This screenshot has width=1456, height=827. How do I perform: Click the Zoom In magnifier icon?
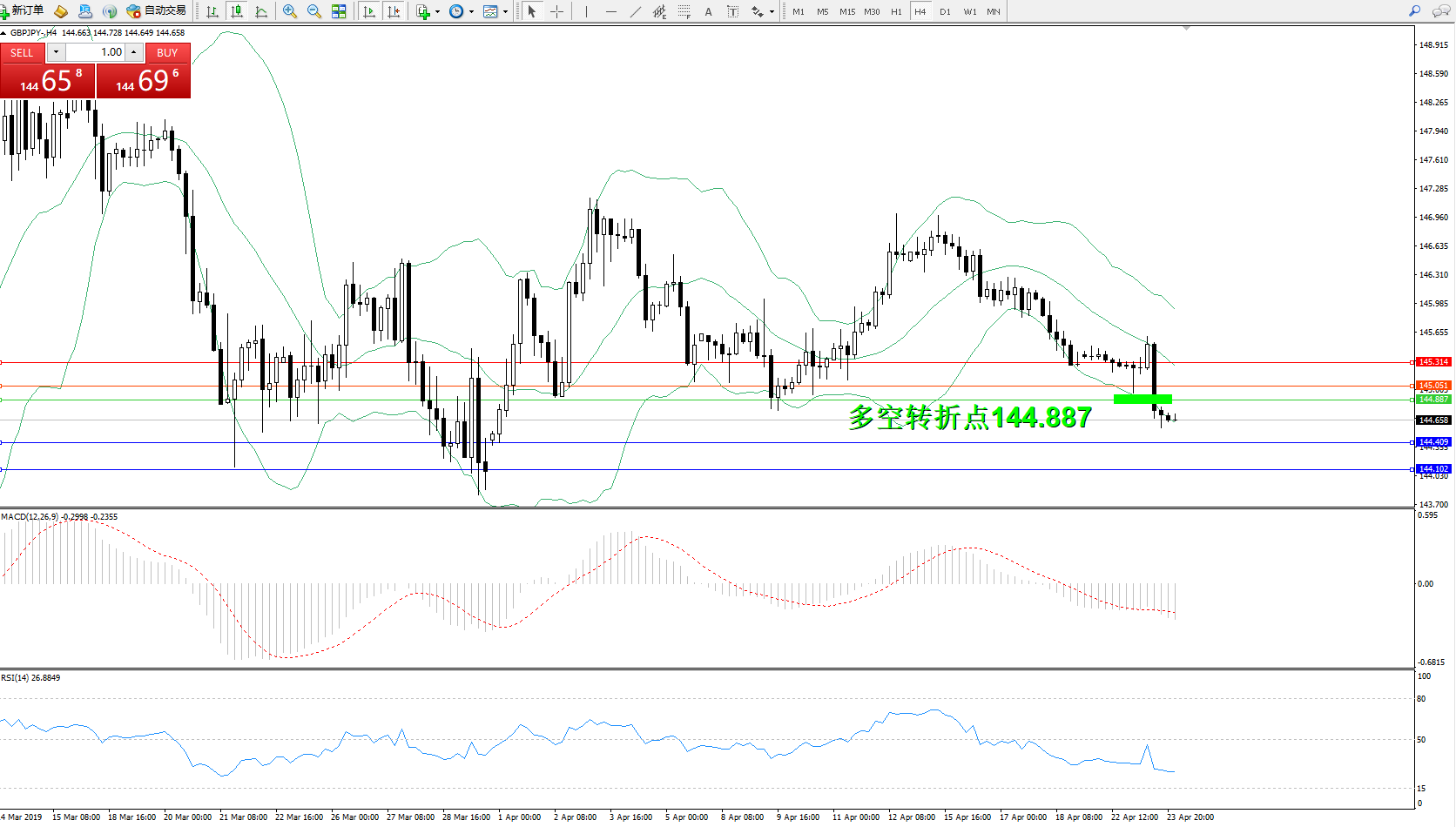pos(290,11)
